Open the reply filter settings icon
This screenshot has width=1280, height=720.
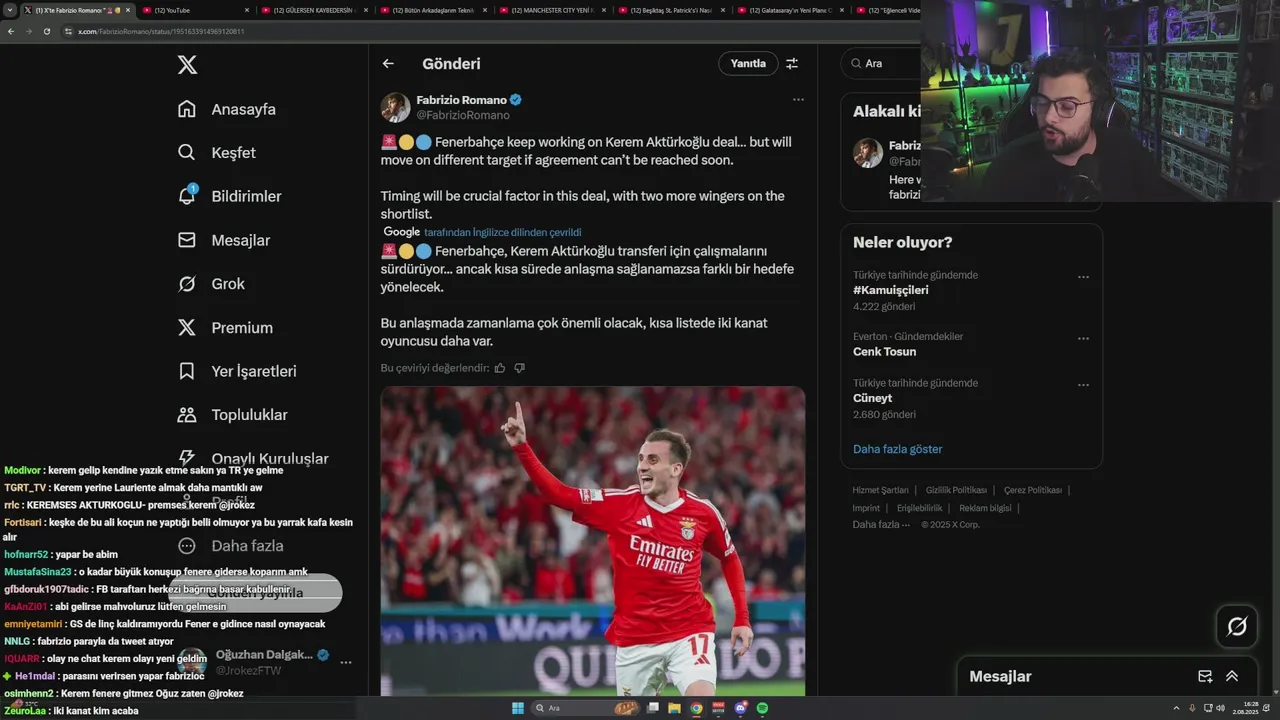792,63
